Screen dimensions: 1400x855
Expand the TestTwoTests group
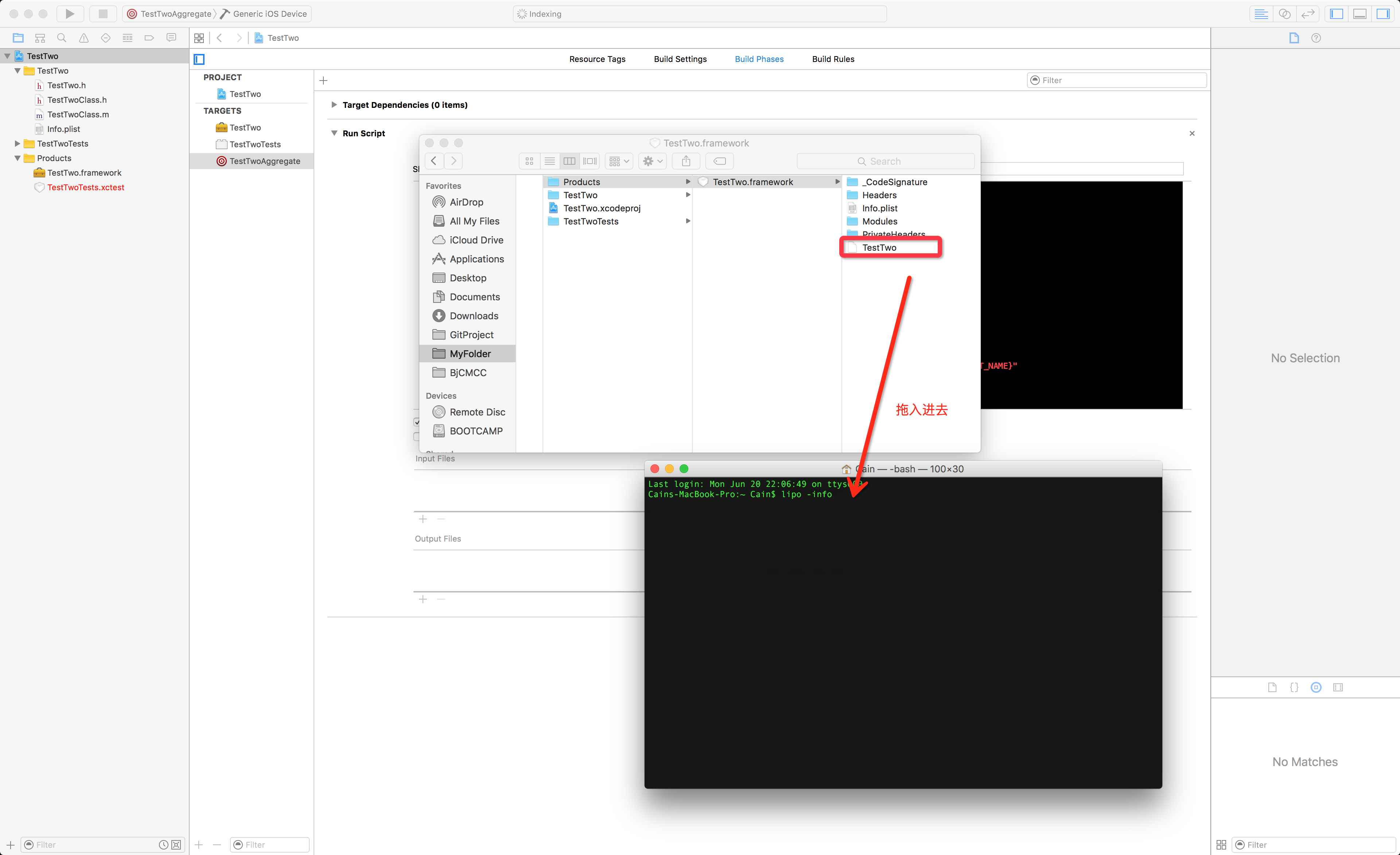tap(17, 143)
